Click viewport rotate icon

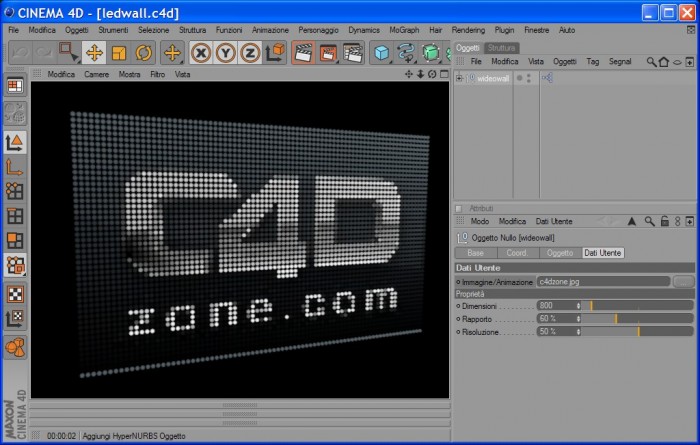432,74
